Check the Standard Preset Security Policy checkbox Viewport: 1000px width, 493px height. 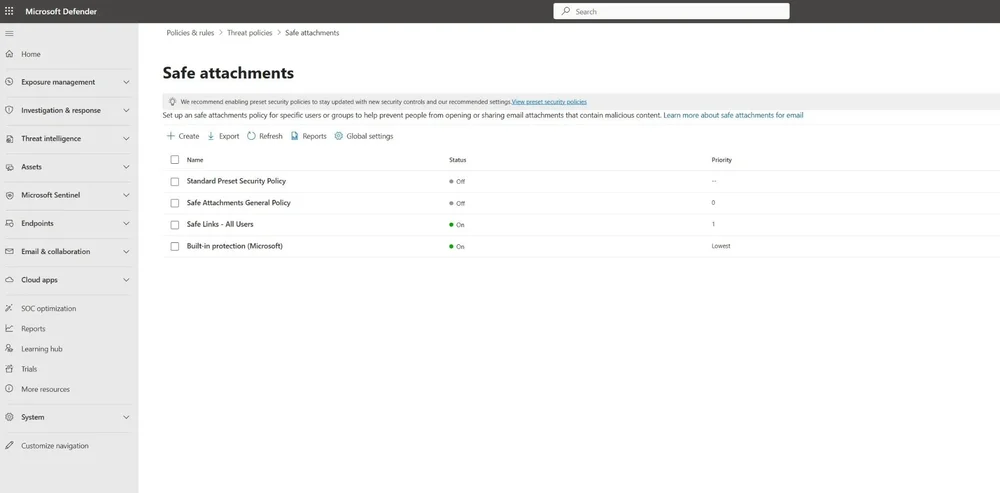[175, 182]
